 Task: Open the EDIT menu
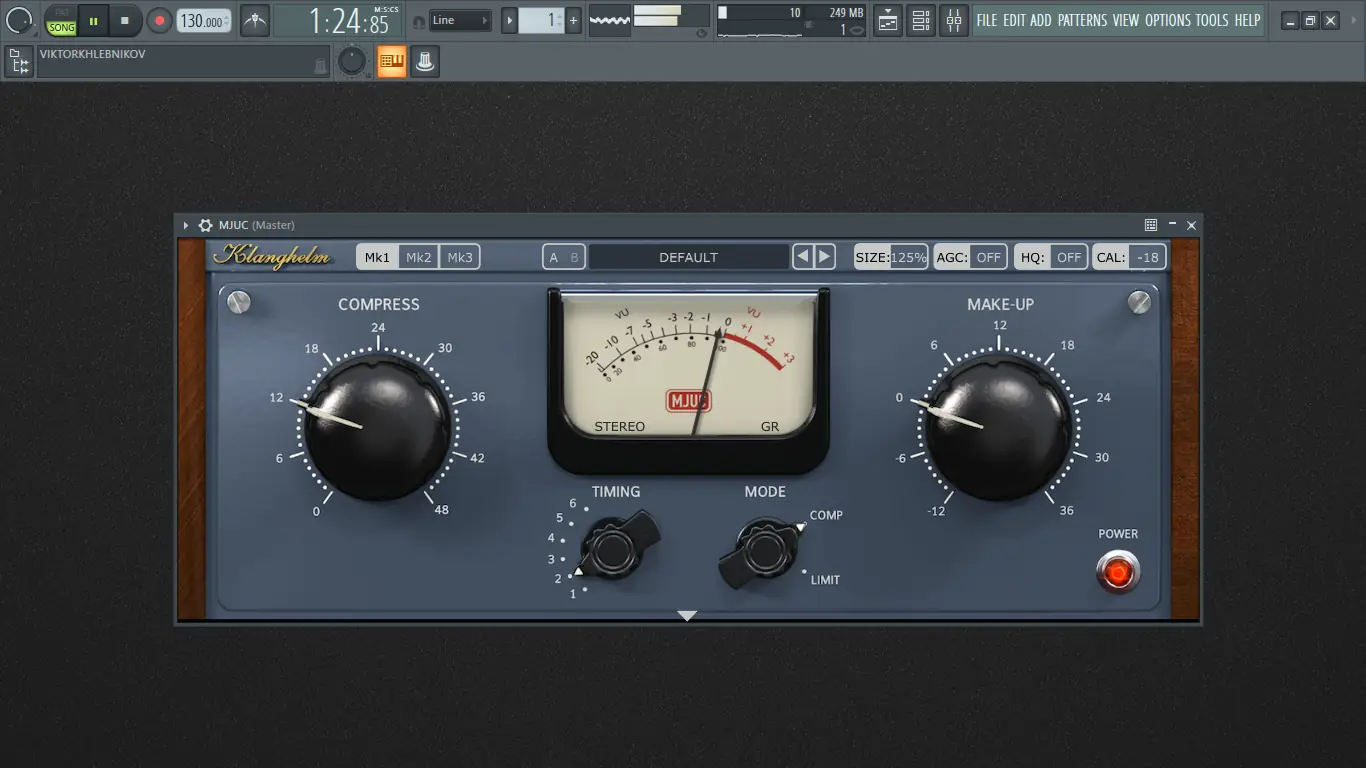tap(1014, 20)
